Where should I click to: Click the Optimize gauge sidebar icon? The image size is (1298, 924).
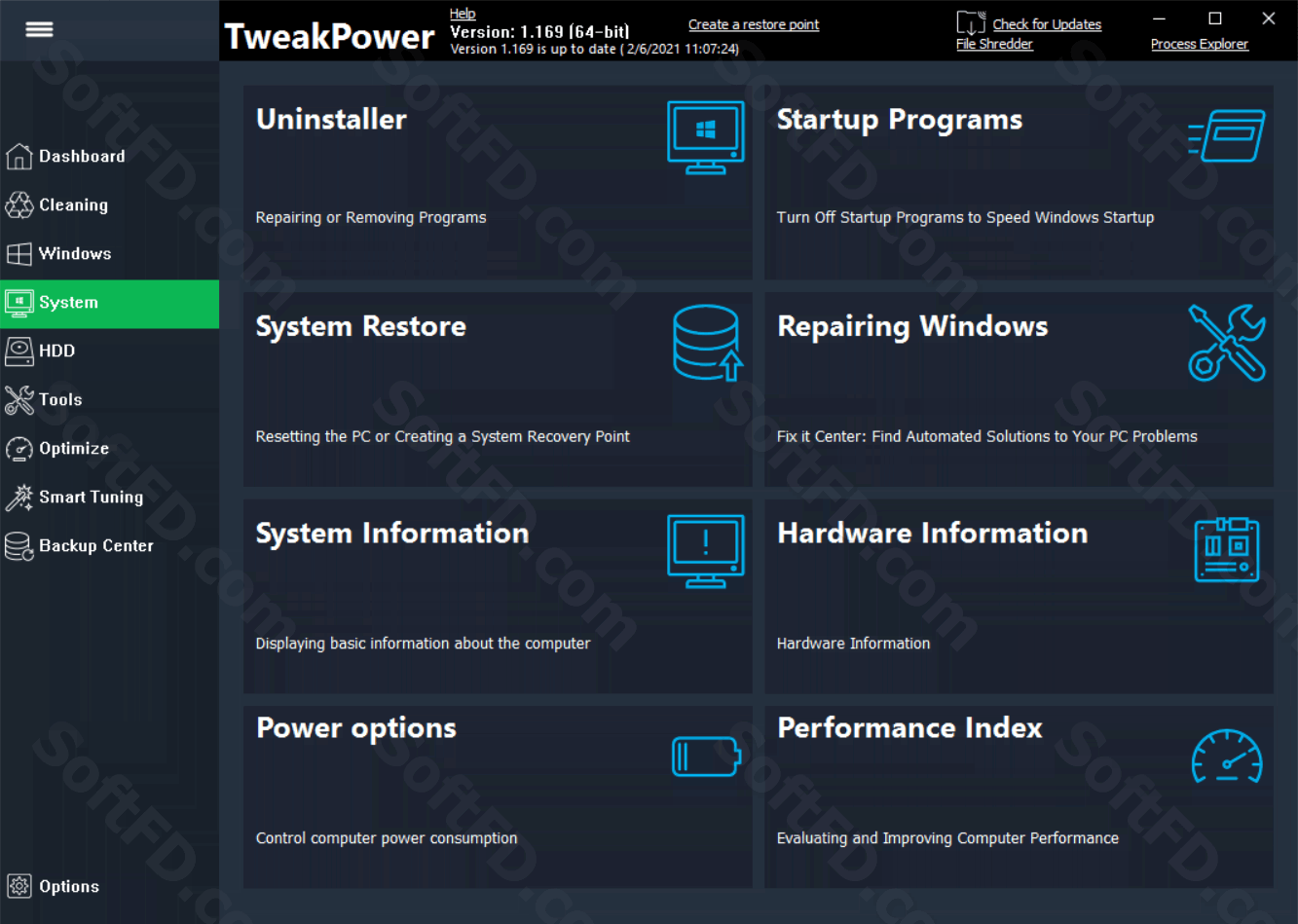pyautogui.click(x=19, y=448)
